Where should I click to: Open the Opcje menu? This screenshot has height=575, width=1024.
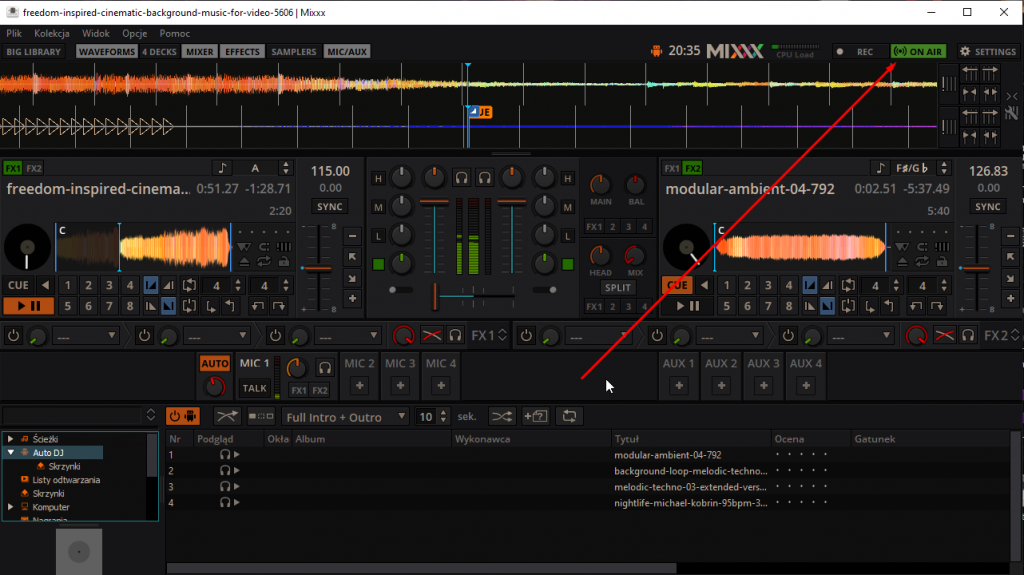click(x=135, y=33)
